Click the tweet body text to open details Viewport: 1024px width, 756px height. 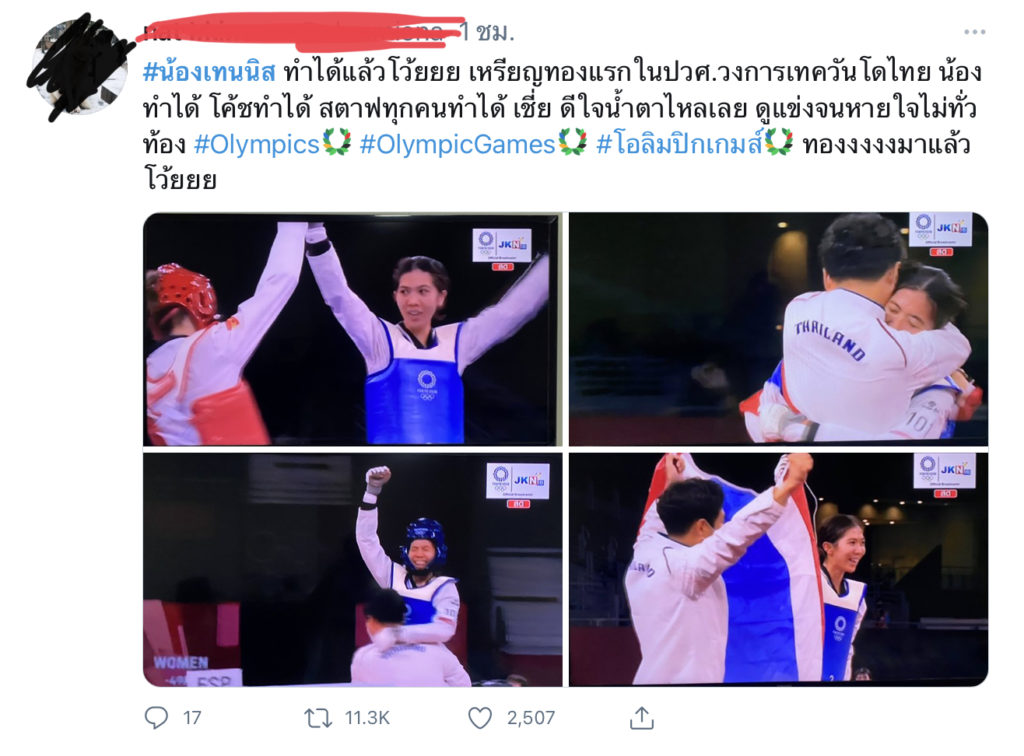pyautogui.click(x=560, y=126)
